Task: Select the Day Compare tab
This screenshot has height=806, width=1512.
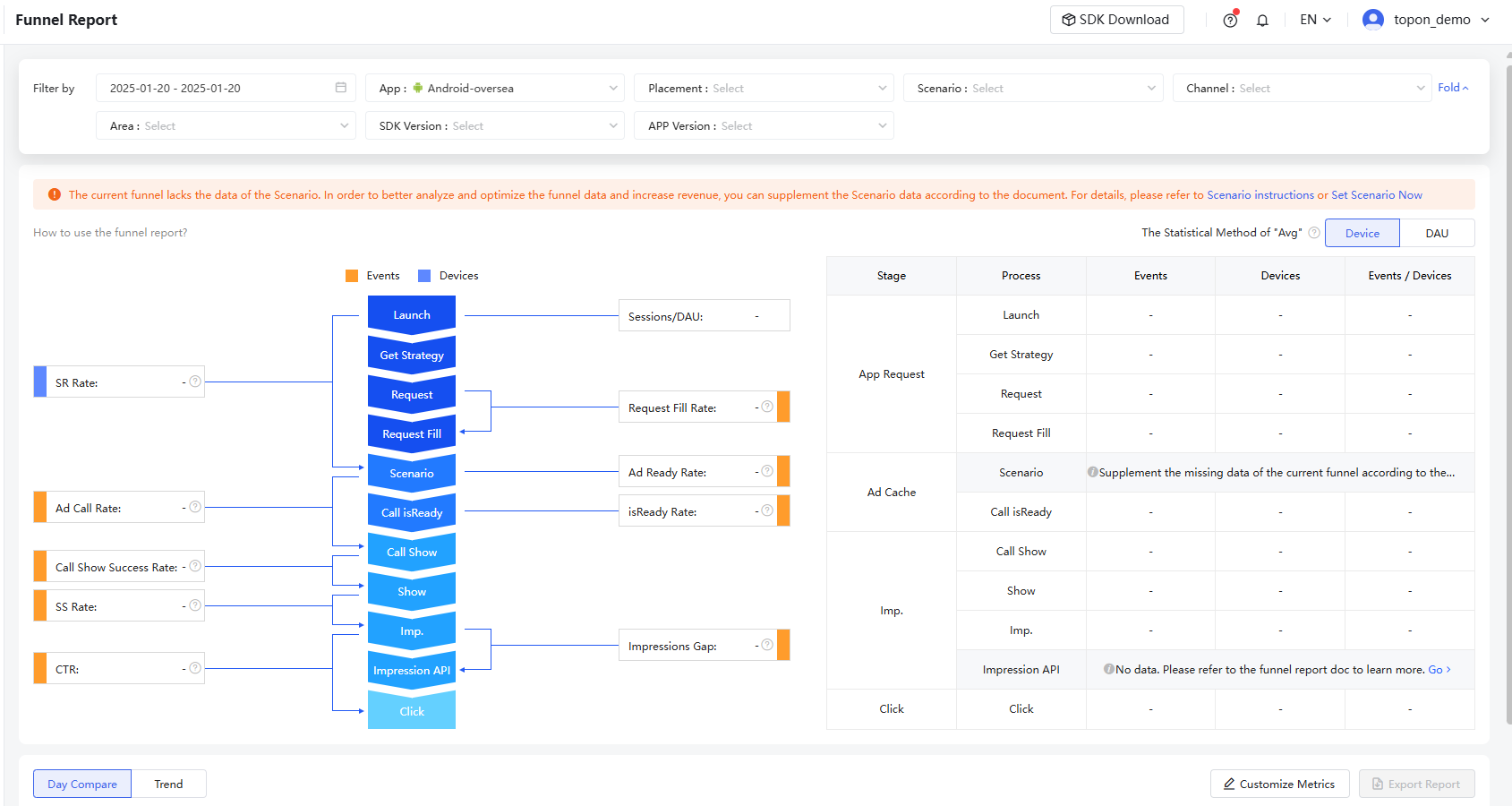Action: click(81, 783)
